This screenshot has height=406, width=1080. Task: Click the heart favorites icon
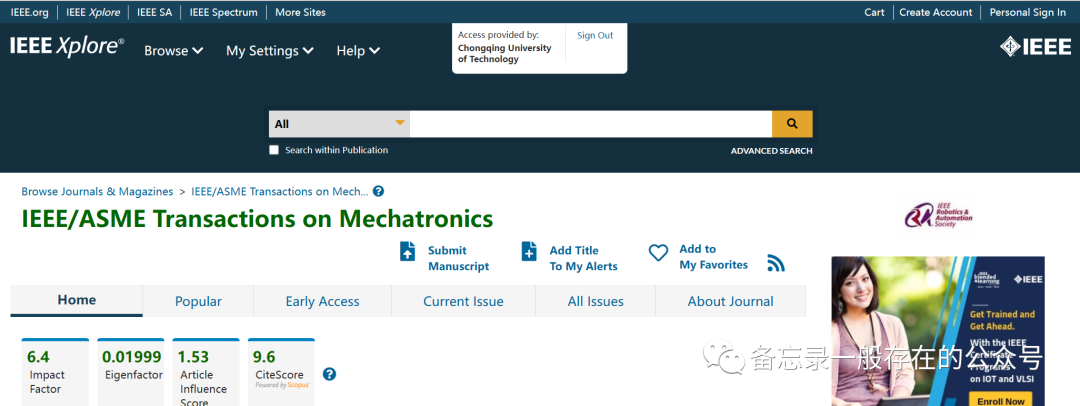click(658, 253)
